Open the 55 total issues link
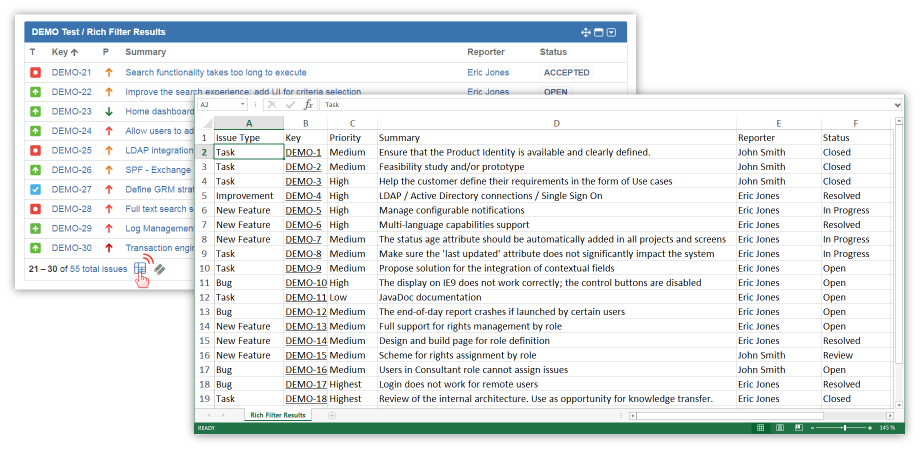 (98, 269)
